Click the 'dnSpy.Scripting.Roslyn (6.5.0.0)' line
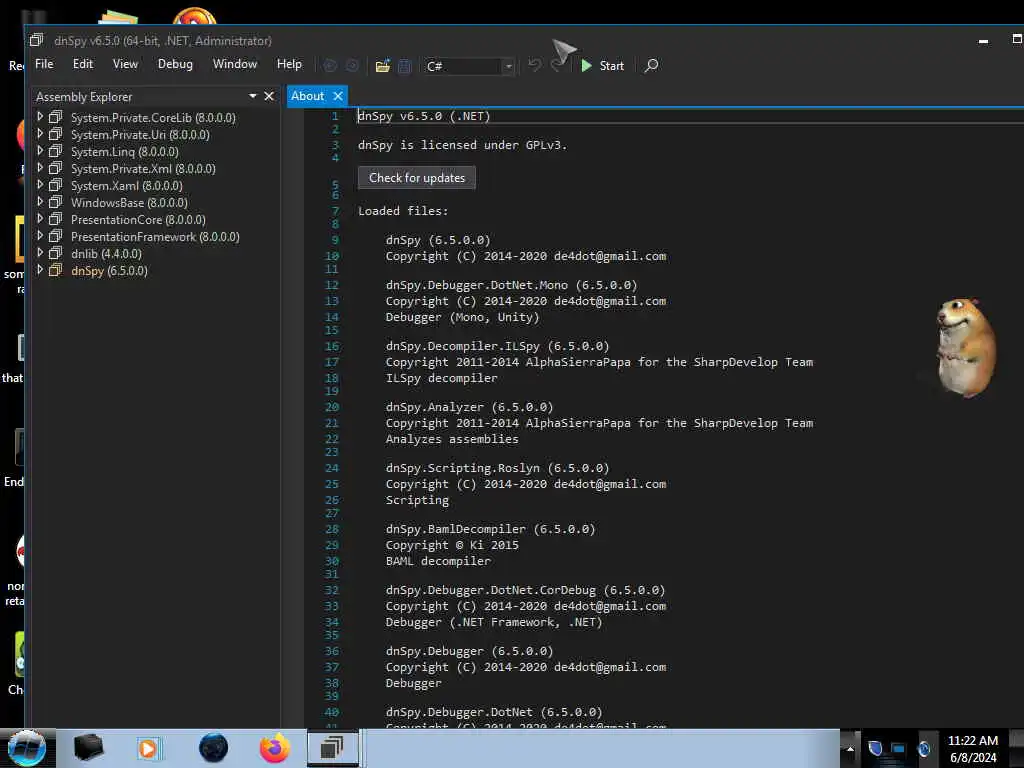 pyautogui.click(x=497, y=468)
